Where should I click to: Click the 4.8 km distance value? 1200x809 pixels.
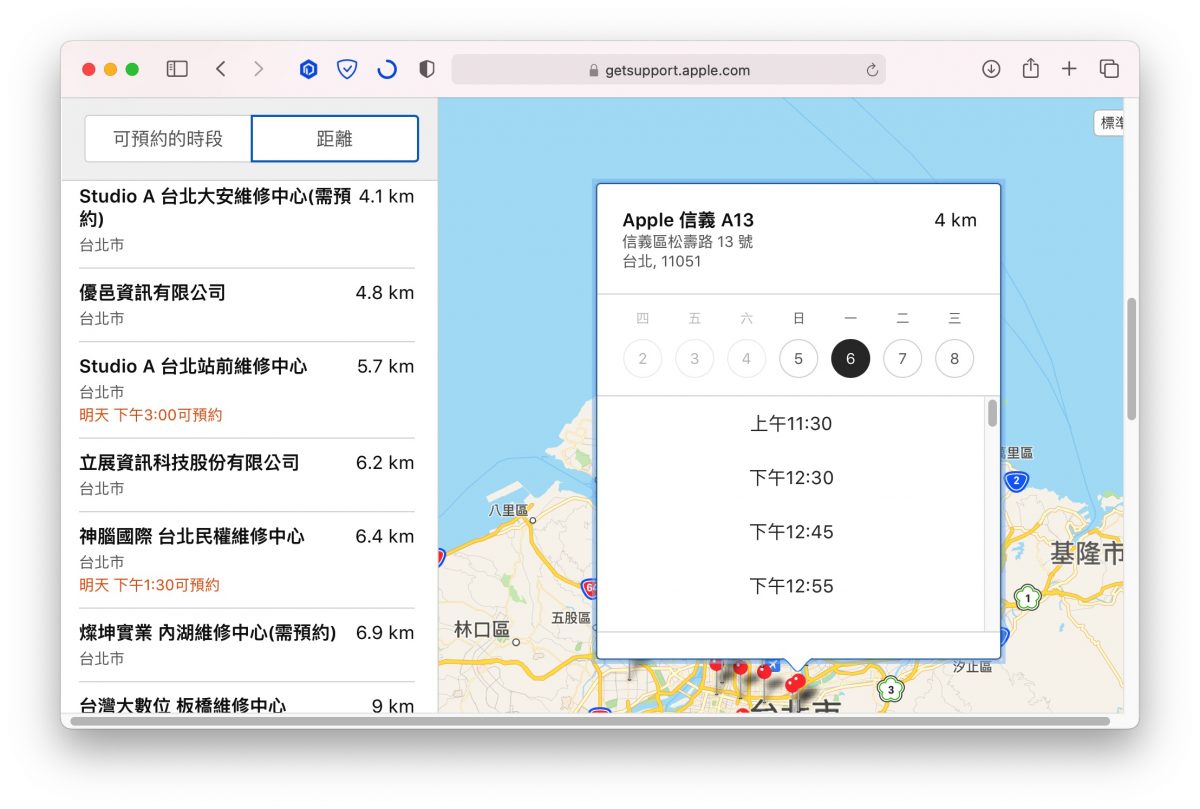pos(385,293)
